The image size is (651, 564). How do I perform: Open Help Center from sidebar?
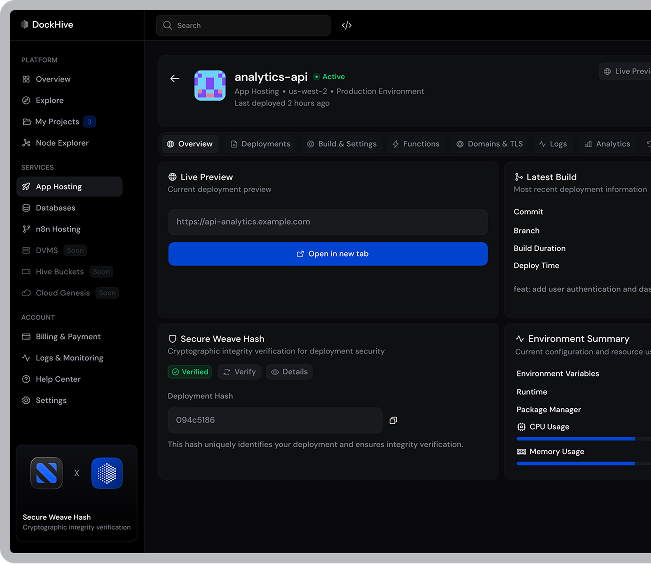pos(58,379)
